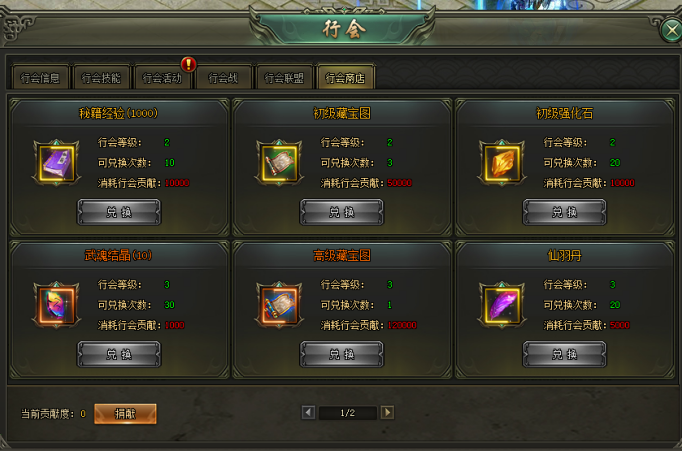Switch to the 行会联盟 tab
This screenshot has height=451, width=682.
pyautogui.click(x=284, y=77)
